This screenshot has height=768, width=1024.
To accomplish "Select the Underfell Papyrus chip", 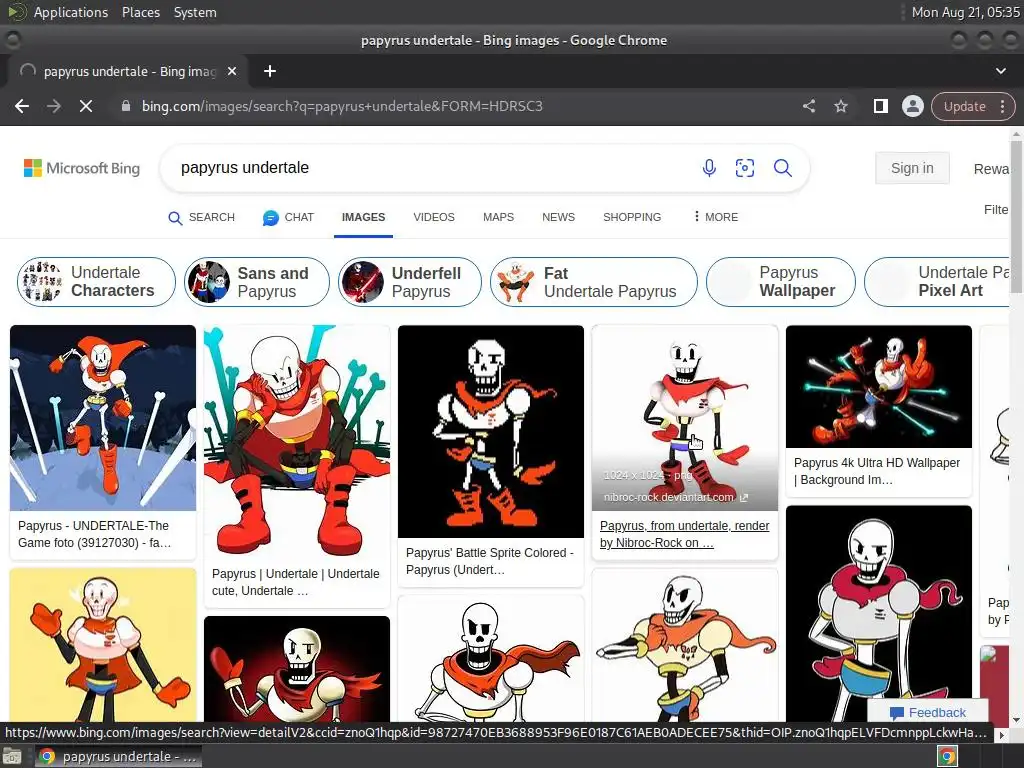I will click(409, 281).
